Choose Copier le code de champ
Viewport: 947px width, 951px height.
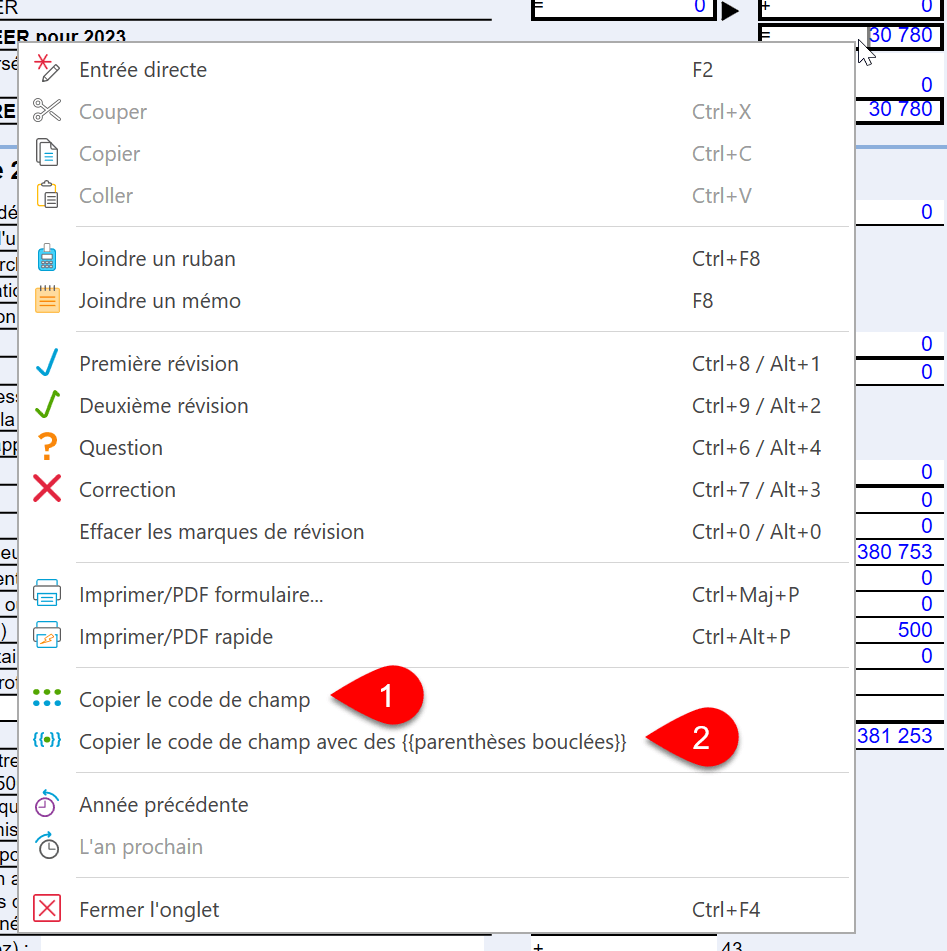436,699
